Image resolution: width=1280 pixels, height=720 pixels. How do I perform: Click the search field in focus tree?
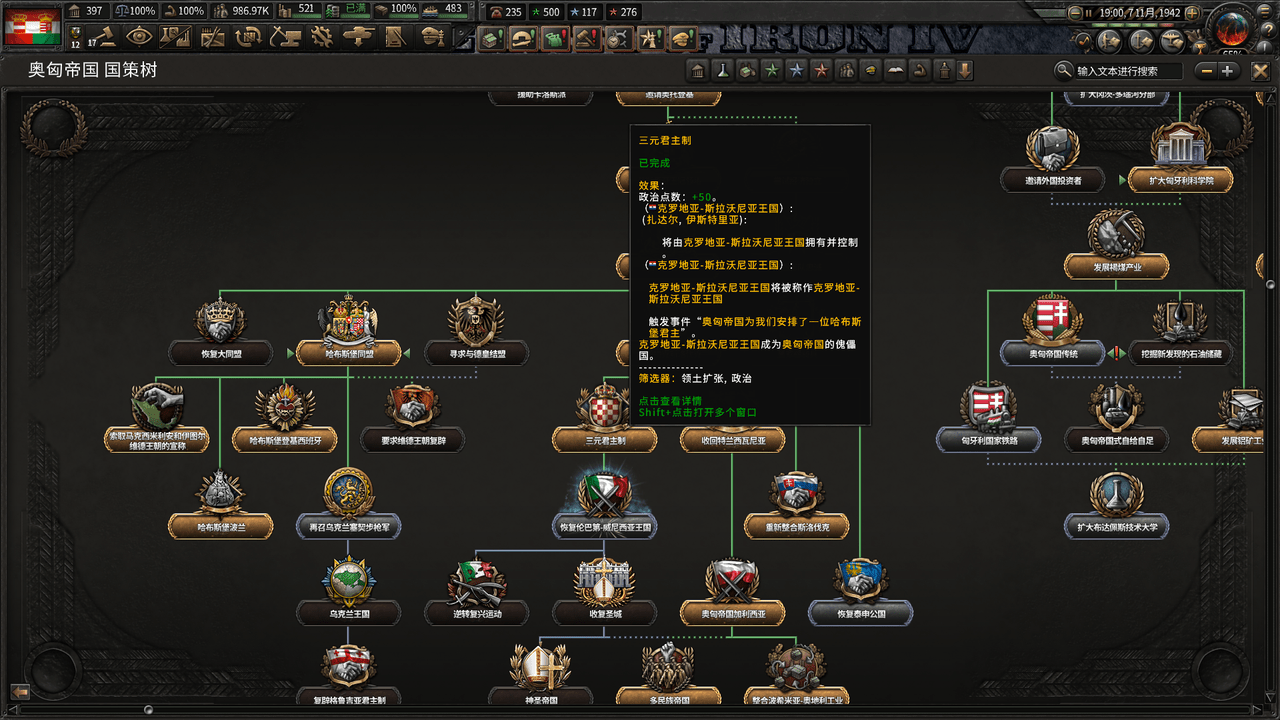(x=1128, y=71)
